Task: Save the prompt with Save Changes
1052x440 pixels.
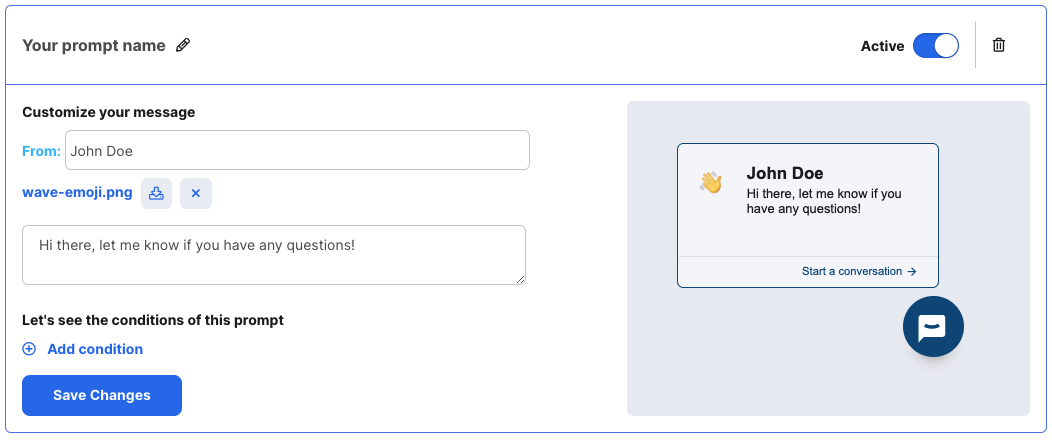Action: [x=102, y=395]
